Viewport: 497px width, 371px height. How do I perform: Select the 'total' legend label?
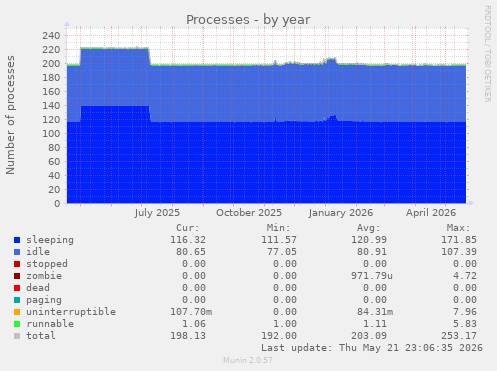click(x=41, y=336)
